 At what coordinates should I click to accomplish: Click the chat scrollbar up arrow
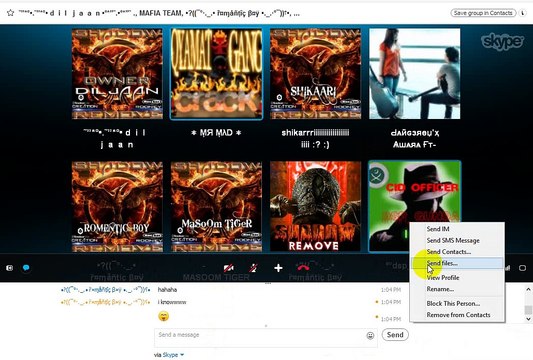point(528,290)
